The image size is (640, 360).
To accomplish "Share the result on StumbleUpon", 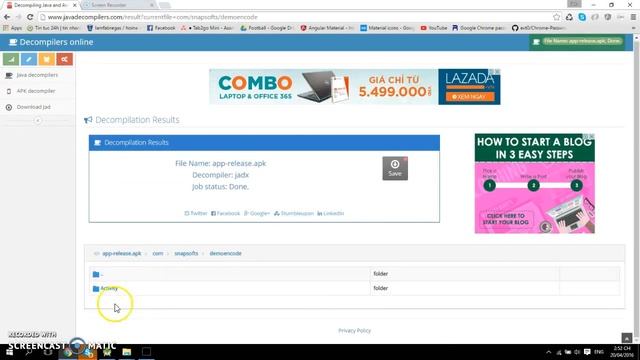I will (294, 213).
